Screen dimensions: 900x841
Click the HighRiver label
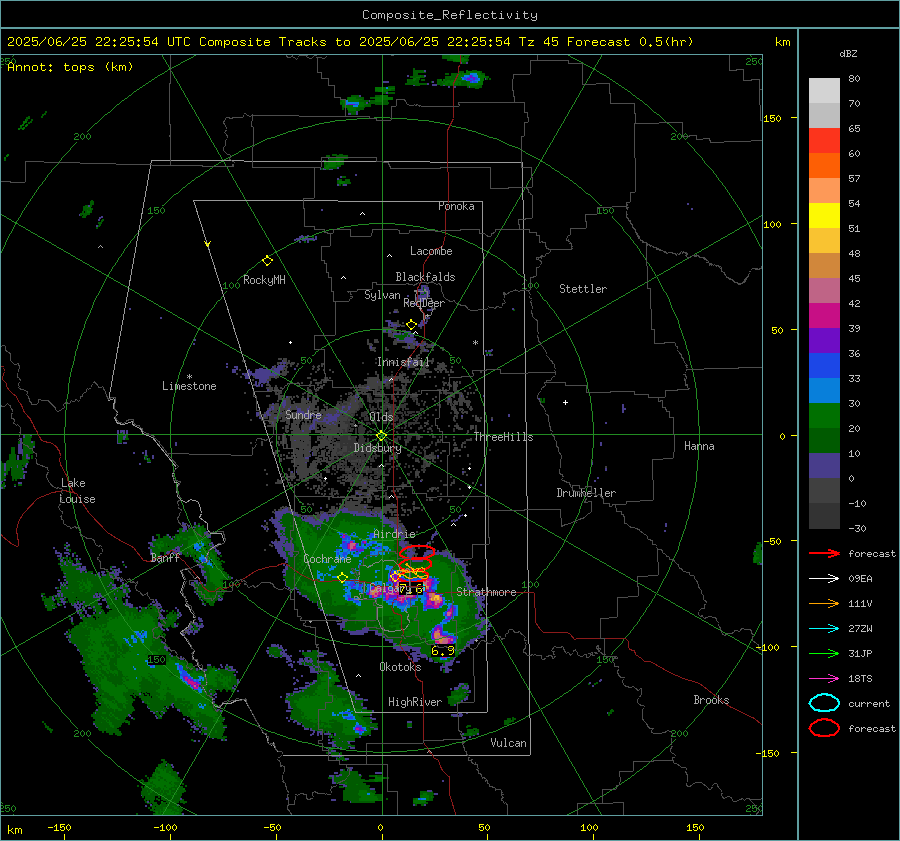[x=415, y=702]
